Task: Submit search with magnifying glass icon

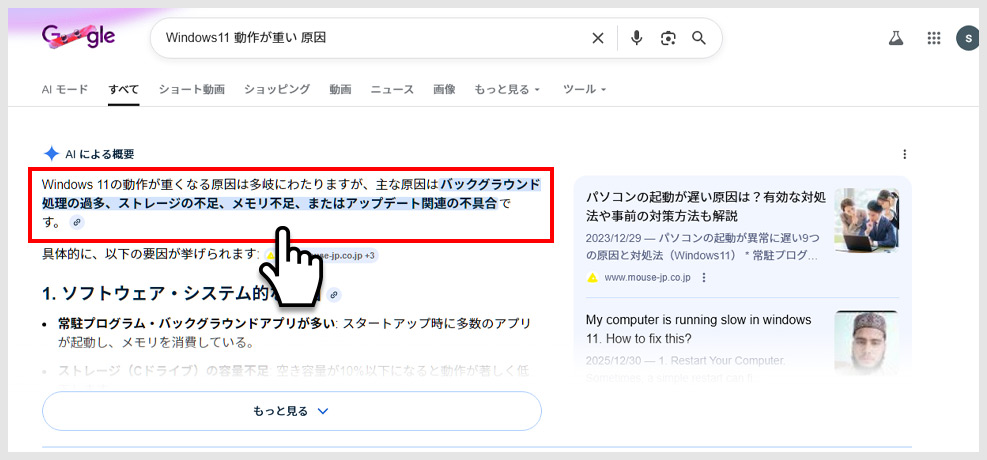Action: click(x=699, y=38)
